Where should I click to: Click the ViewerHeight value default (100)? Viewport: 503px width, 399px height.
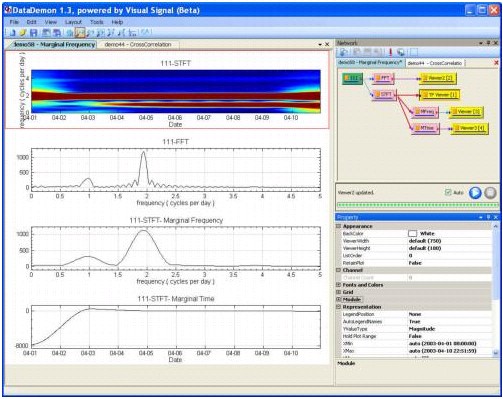425,248
